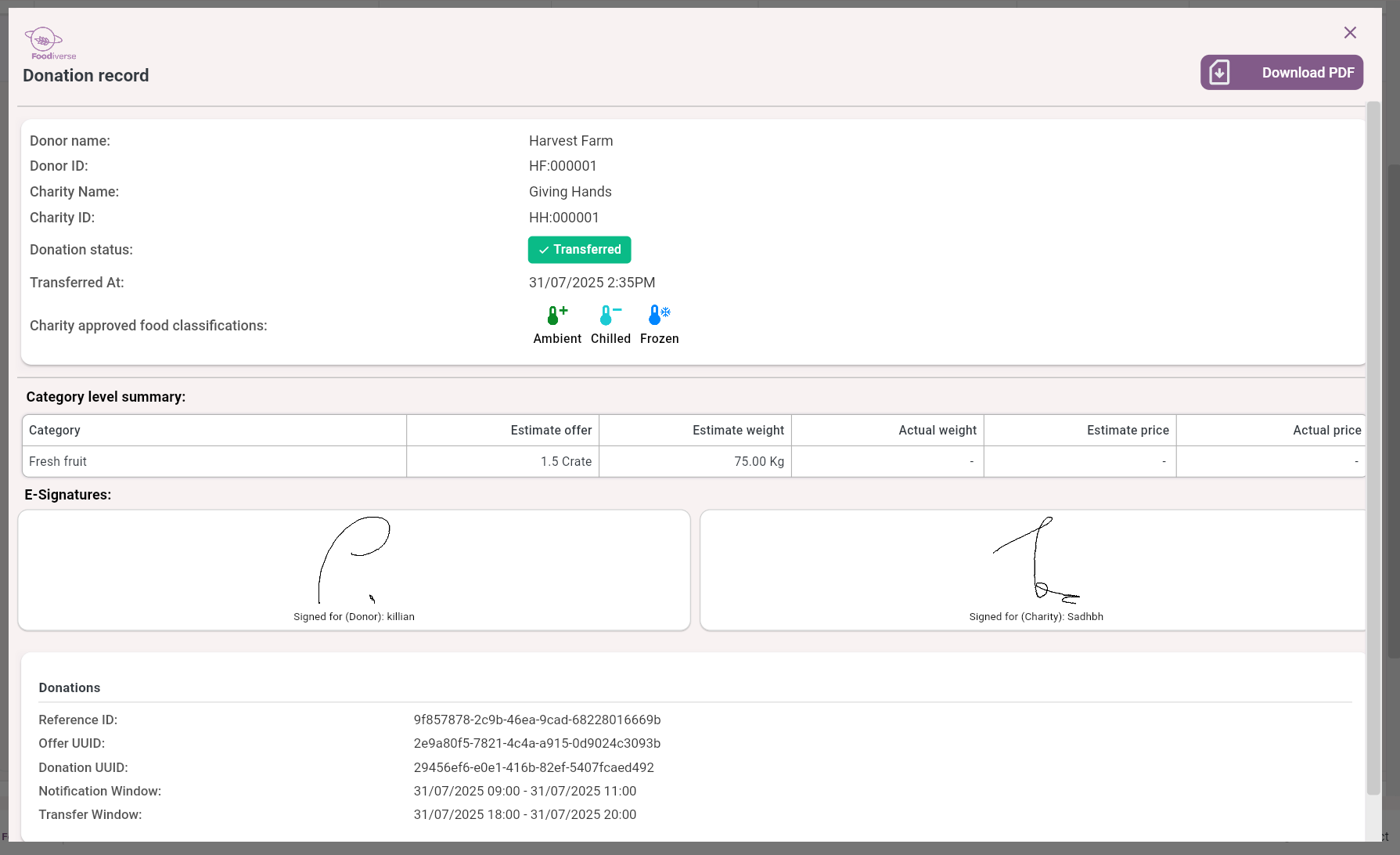Click the Ambient thermometer icon
The width and height of the screenshot is (1400, 855).
click(x=556, y=315)
